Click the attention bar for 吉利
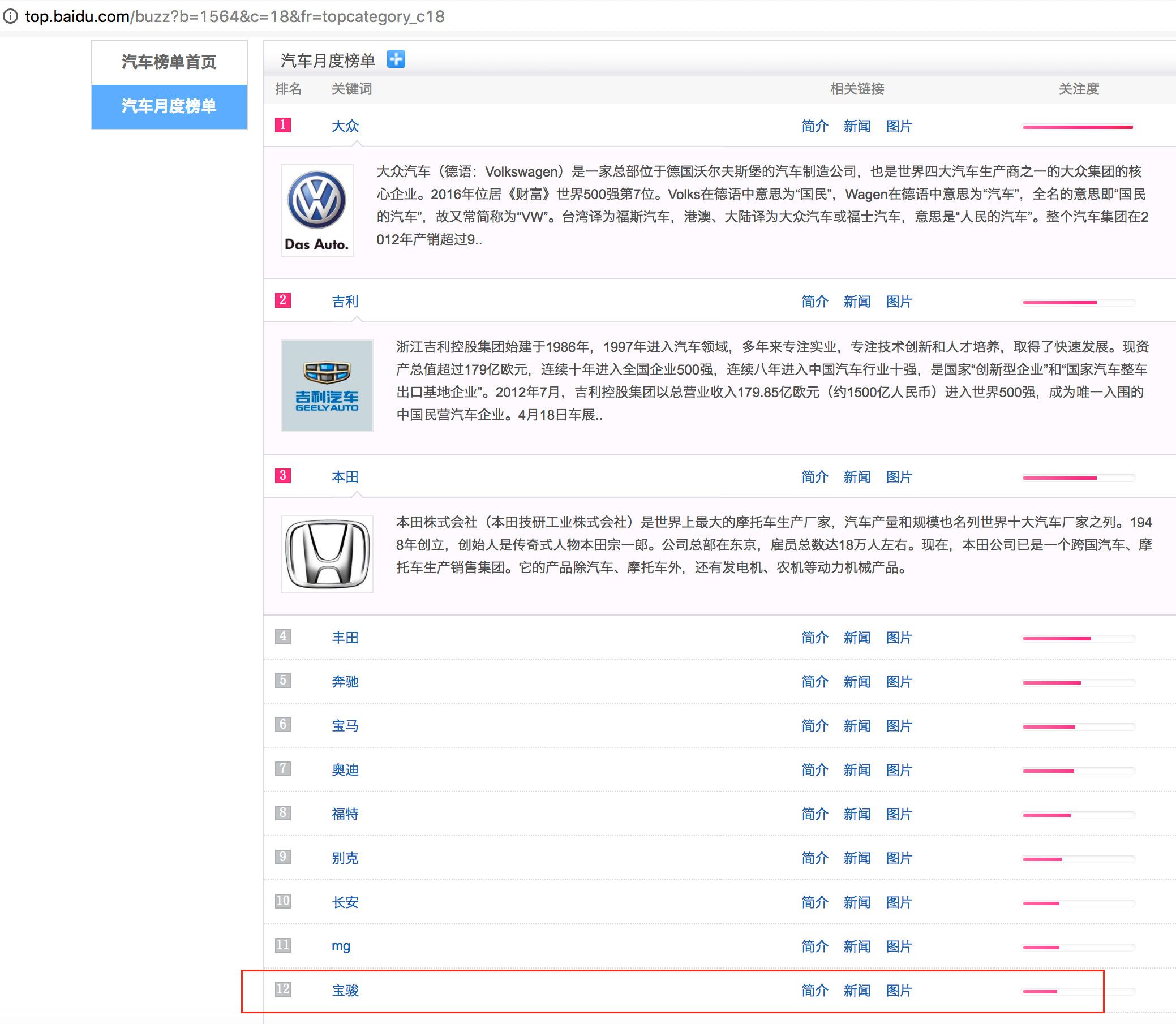1176x1024 pixels. point(1079,302)
